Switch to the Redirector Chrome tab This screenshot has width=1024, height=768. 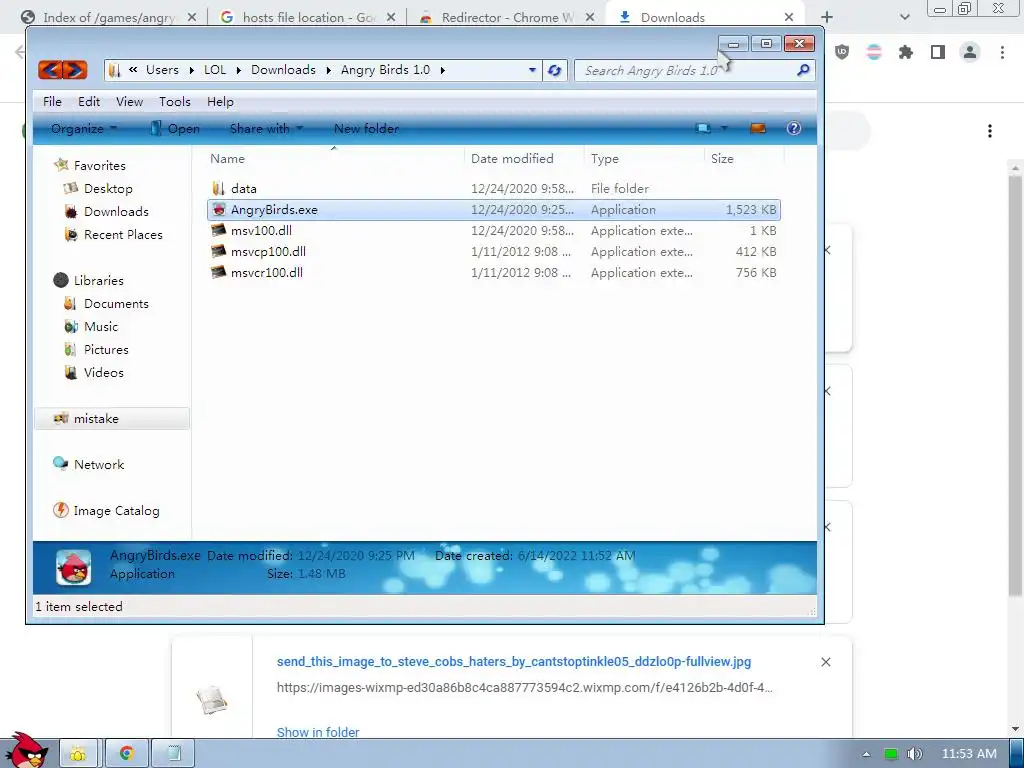coord(506,18)
